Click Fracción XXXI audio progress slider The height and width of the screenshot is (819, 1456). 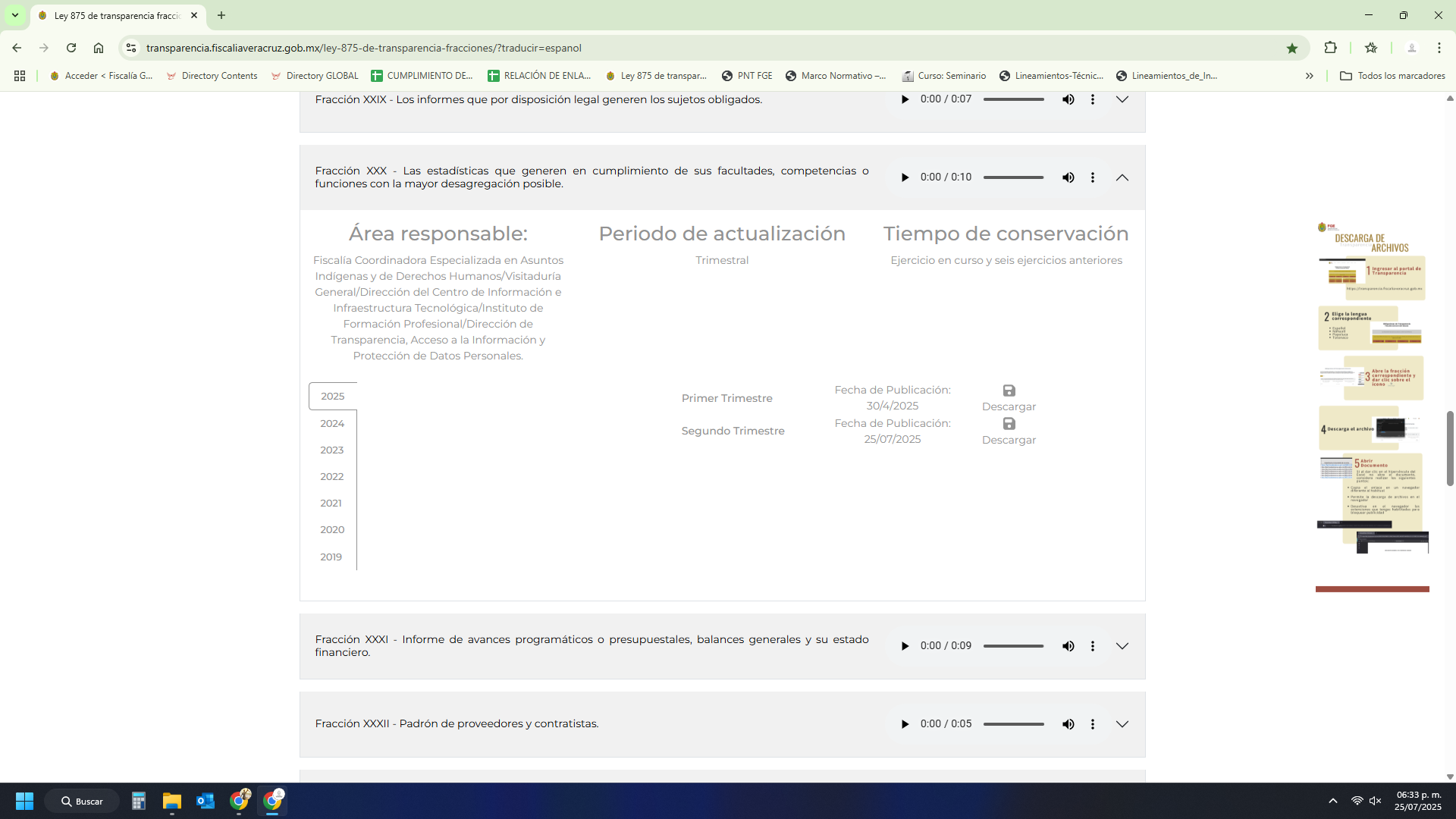click(1013, 646)
